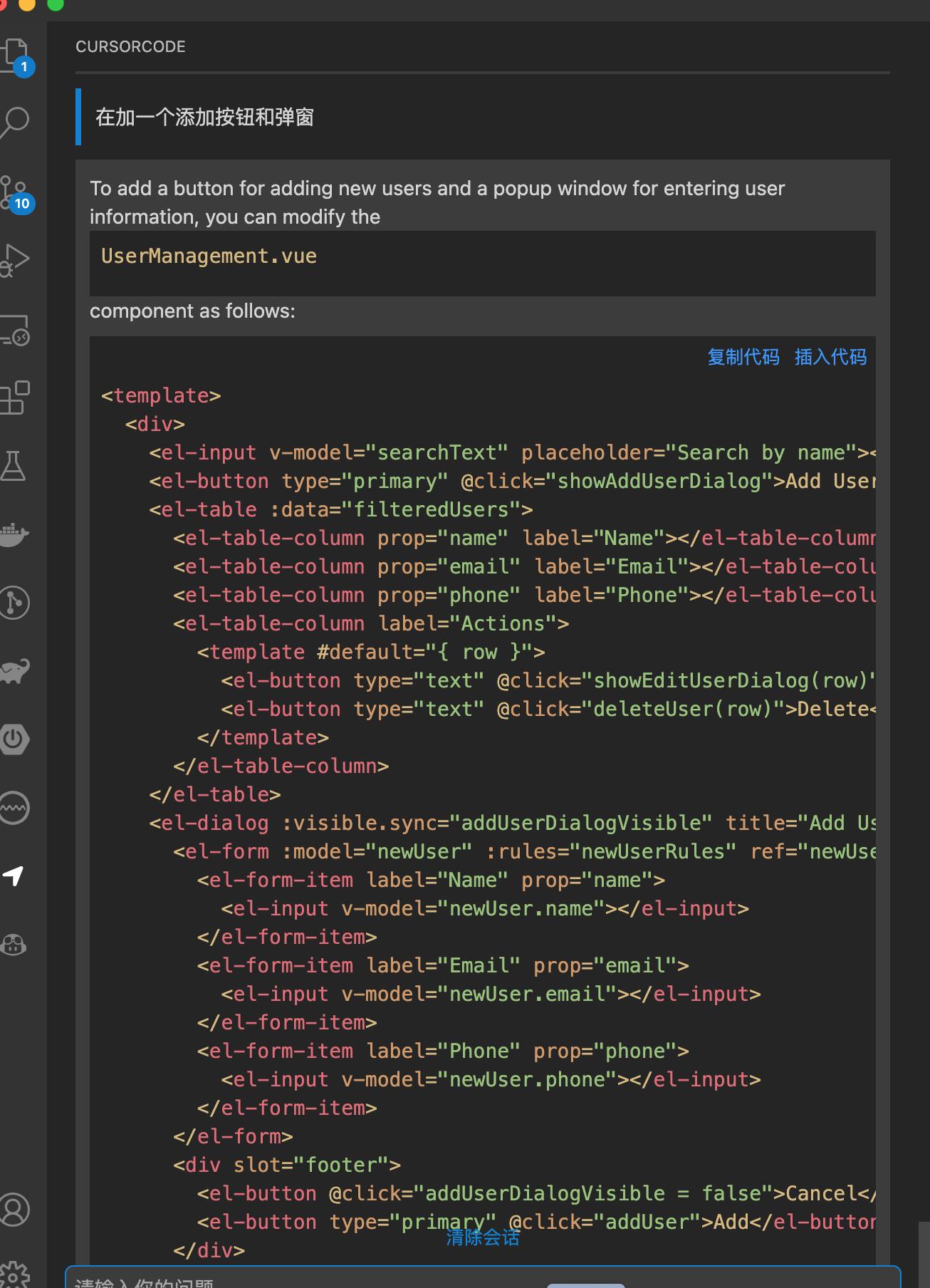Open the Extensions marketplace view

point(16,398)
